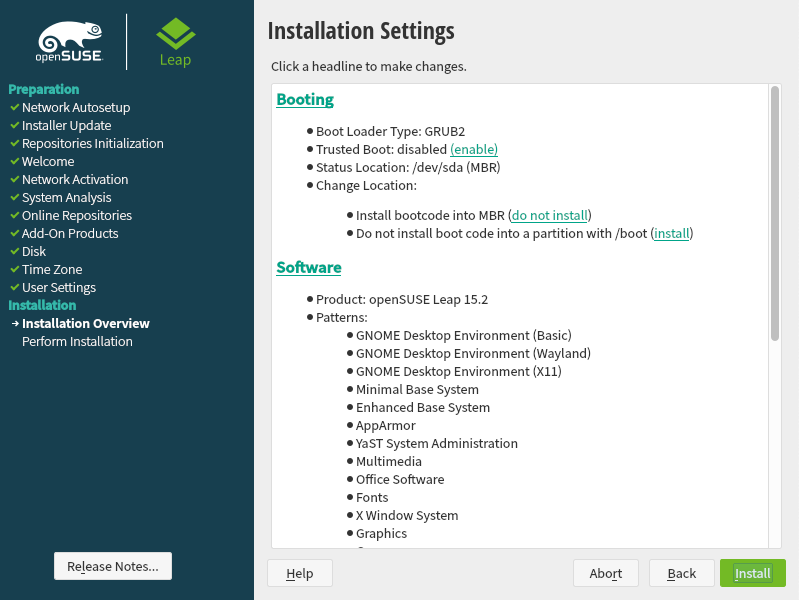
Task: Click 'Product: openSUSE Leap 15.2' text
Action: point(402,299)
